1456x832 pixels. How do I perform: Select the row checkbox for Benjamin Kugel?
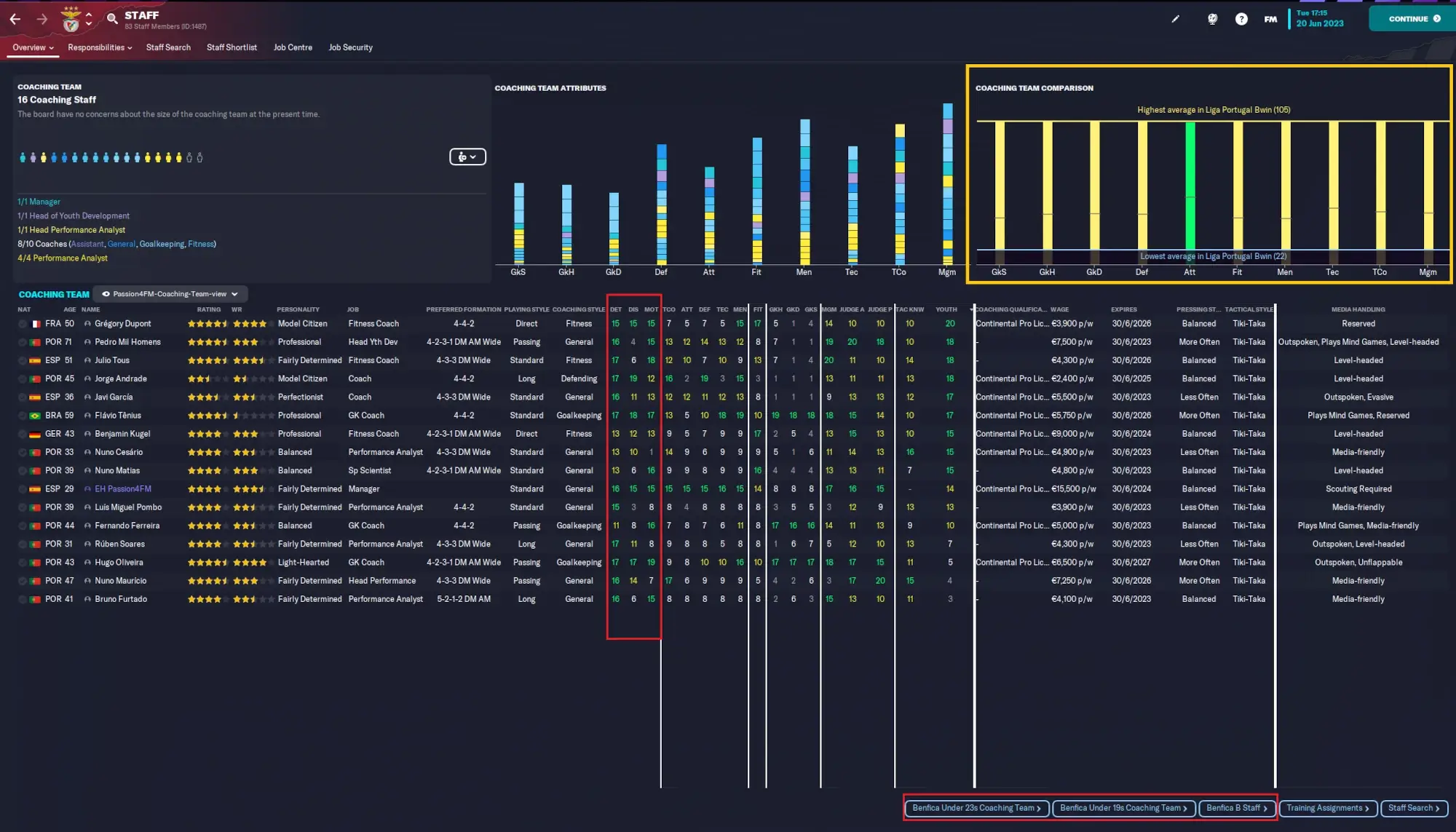click(x=23, y=434)
